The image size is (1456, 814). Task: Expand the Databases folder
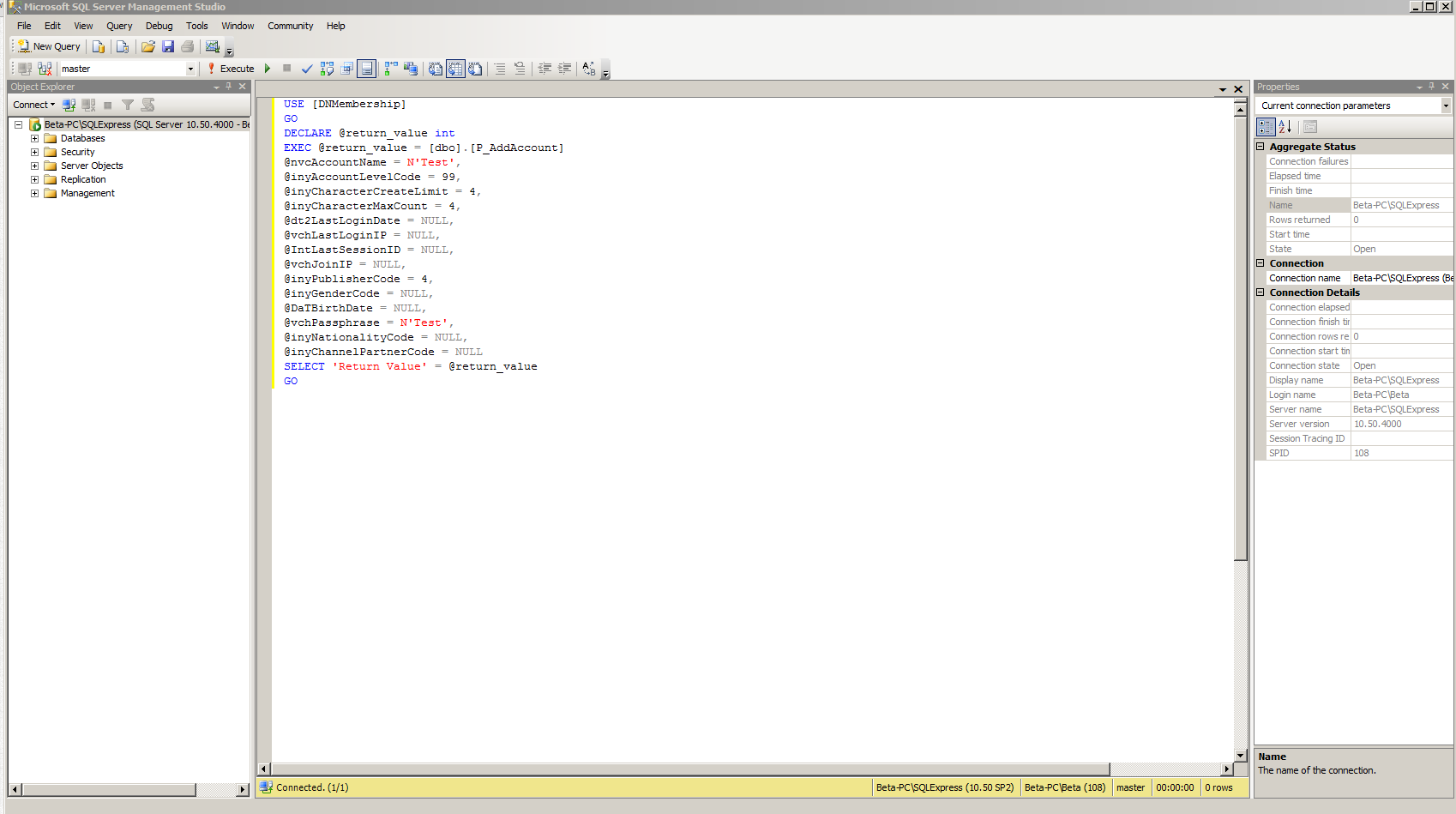(34, 138)
